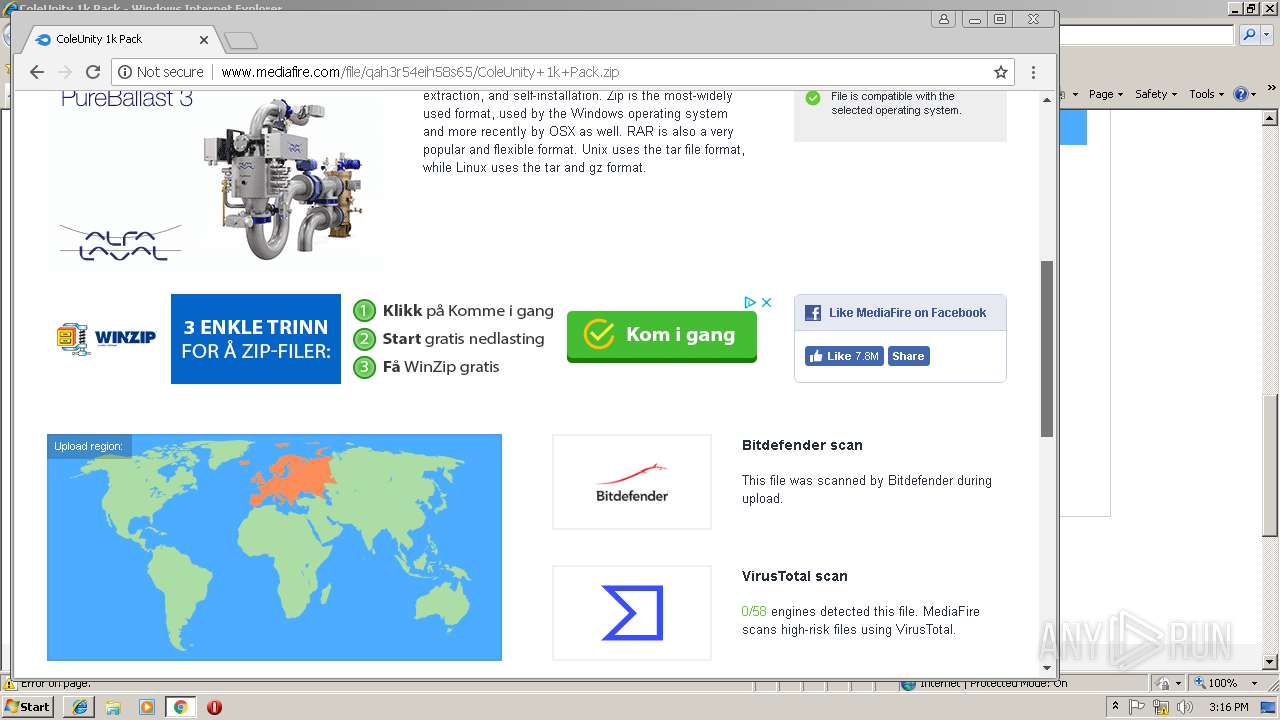
Task: Open Chrome three-dot menu
Action: click(1033, 72)
